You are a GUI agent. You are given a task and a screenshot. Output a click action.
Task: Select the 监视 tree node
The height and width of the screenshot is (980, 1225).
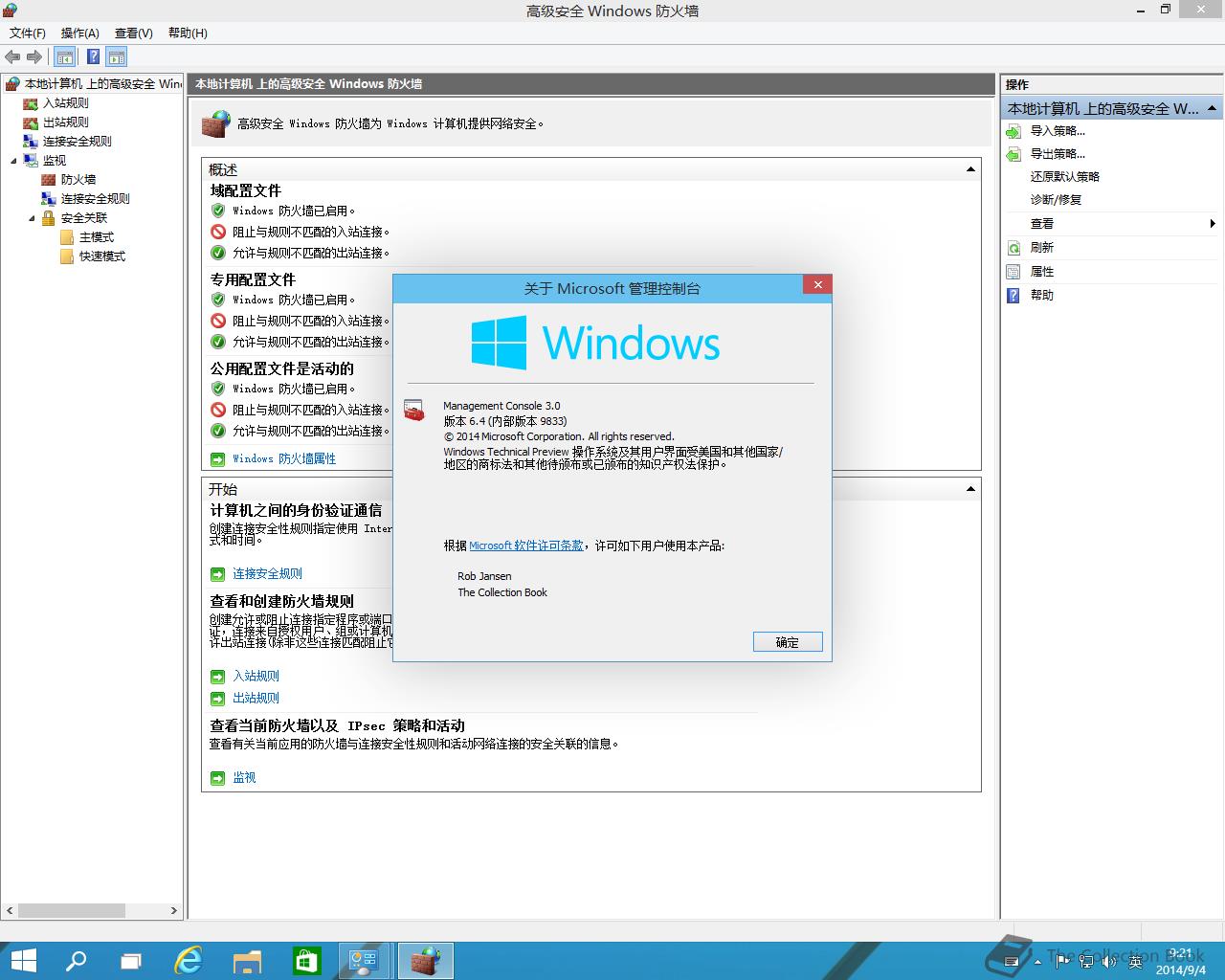coord(55,161)
